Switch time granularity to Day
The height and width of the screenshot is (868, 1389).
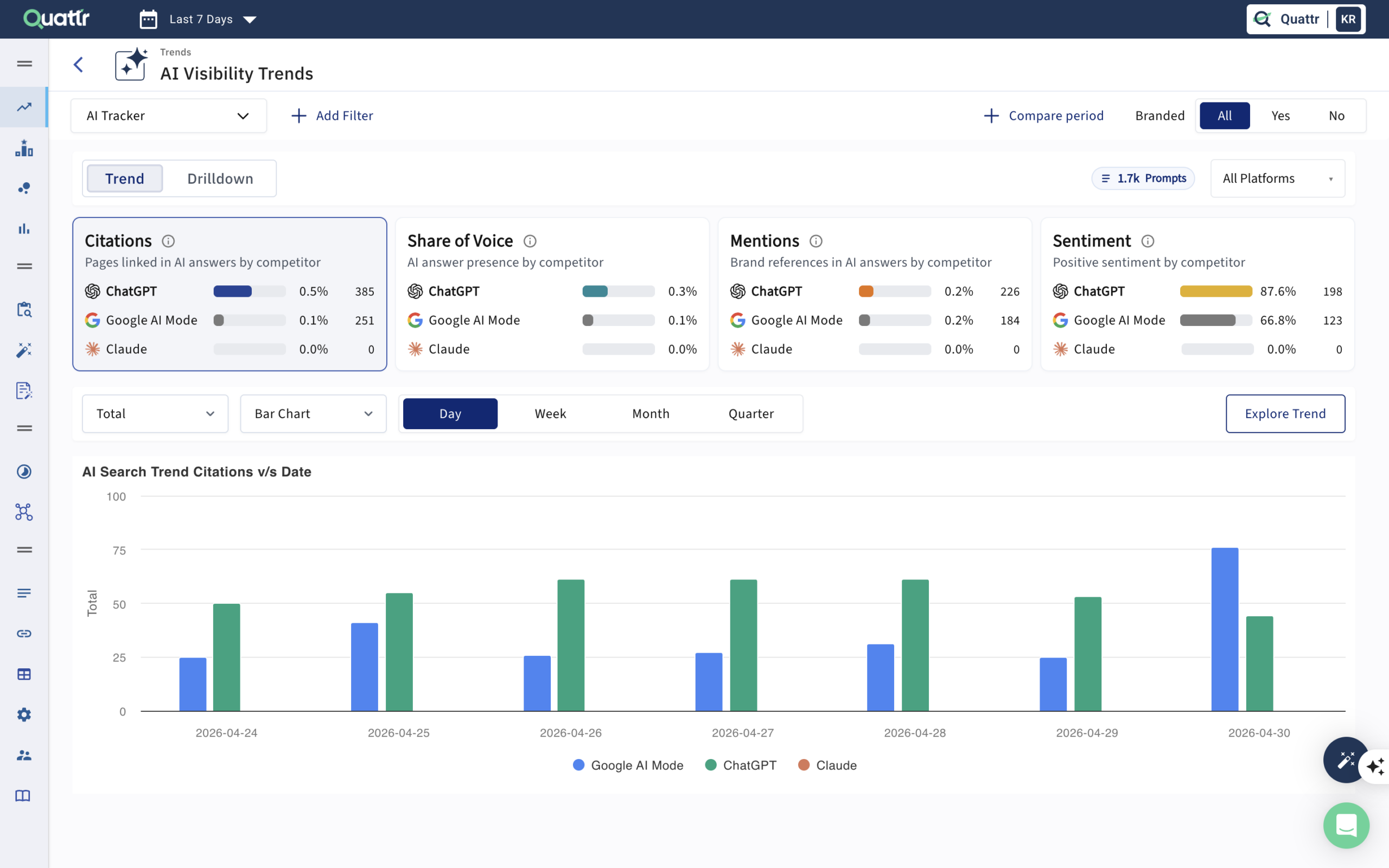[450, 413]
